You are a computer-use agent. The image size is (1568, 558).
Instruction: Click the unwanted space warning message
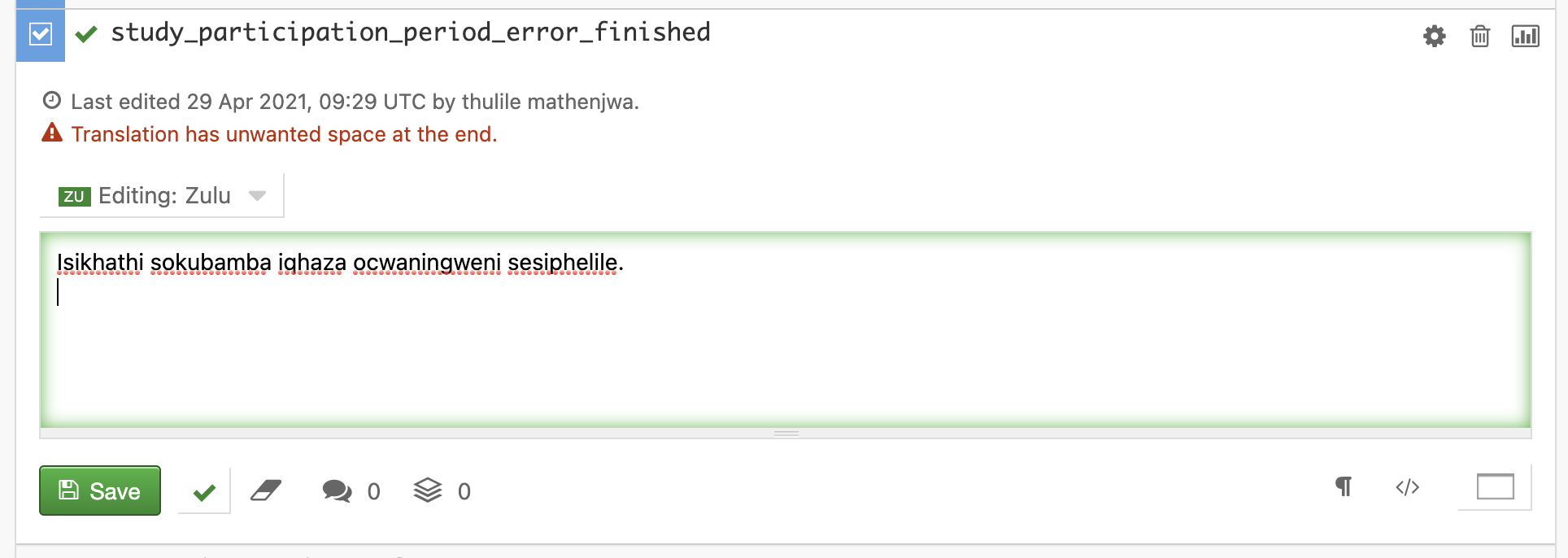pyautogui.click(x=284, y=134)
